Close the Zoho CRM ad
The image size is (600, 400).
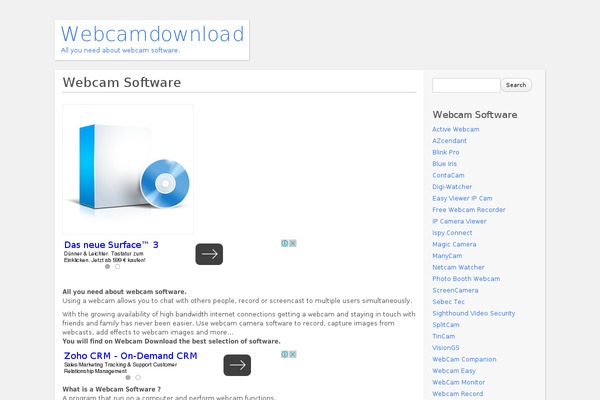pos(293,354)
